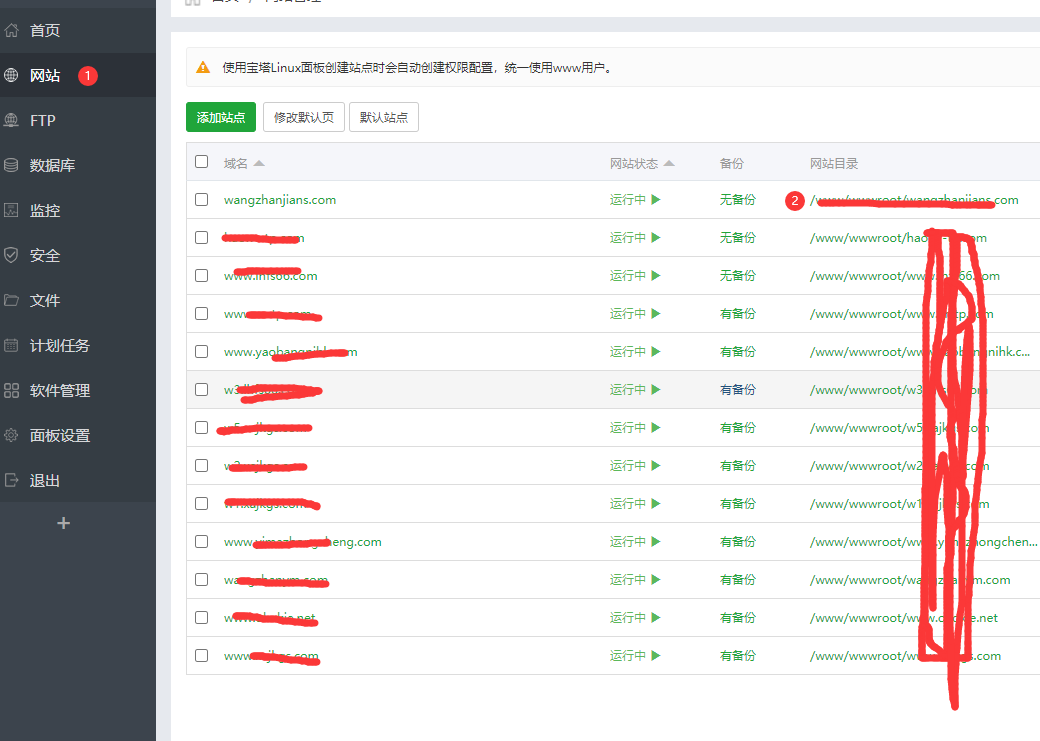Screen dimensions: 1040x741
Task: Open the 安全 security settings
Action: [44, 255]
